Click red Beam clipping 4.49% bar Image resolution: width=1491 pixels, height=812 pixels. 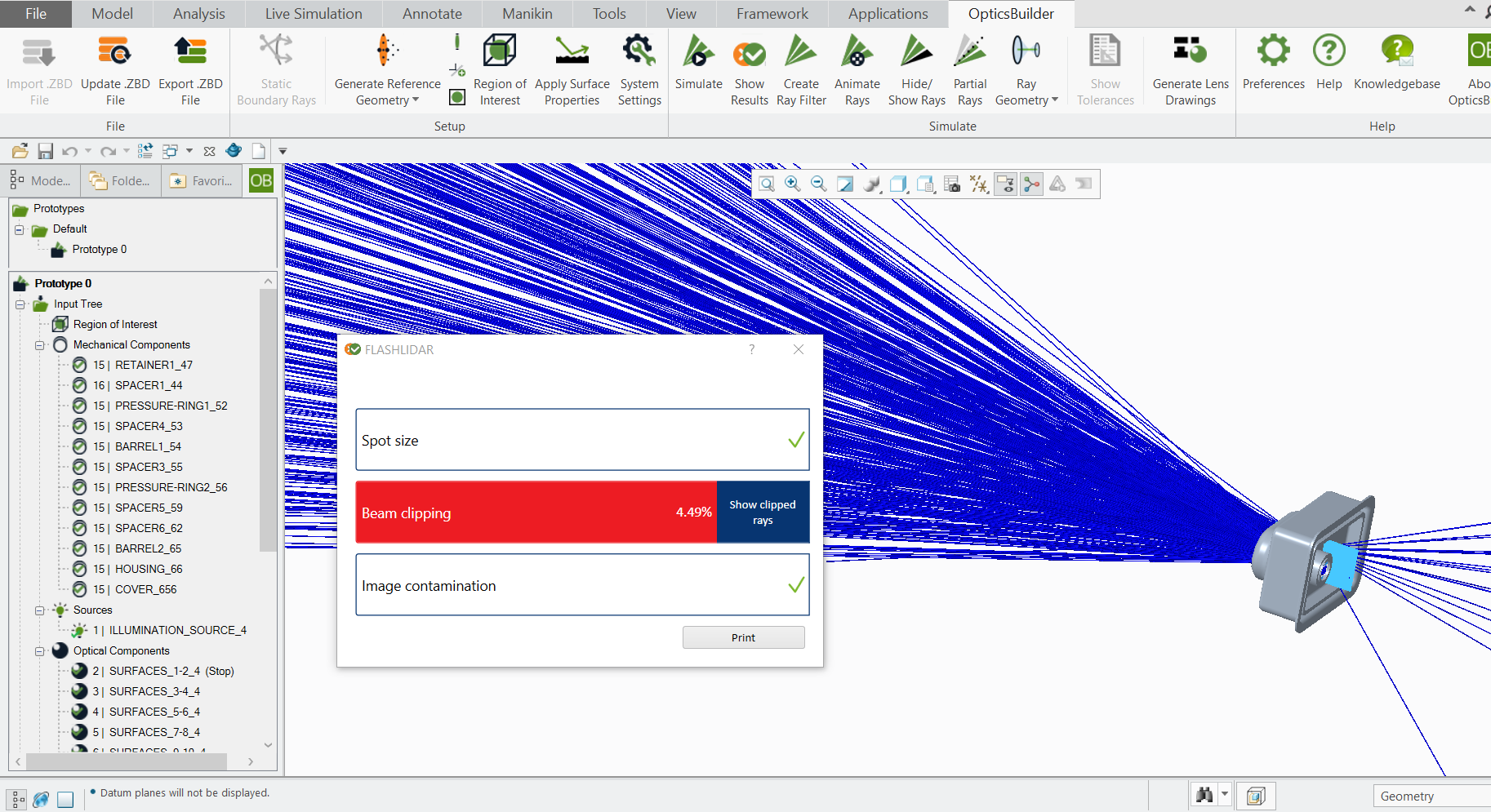536,512
